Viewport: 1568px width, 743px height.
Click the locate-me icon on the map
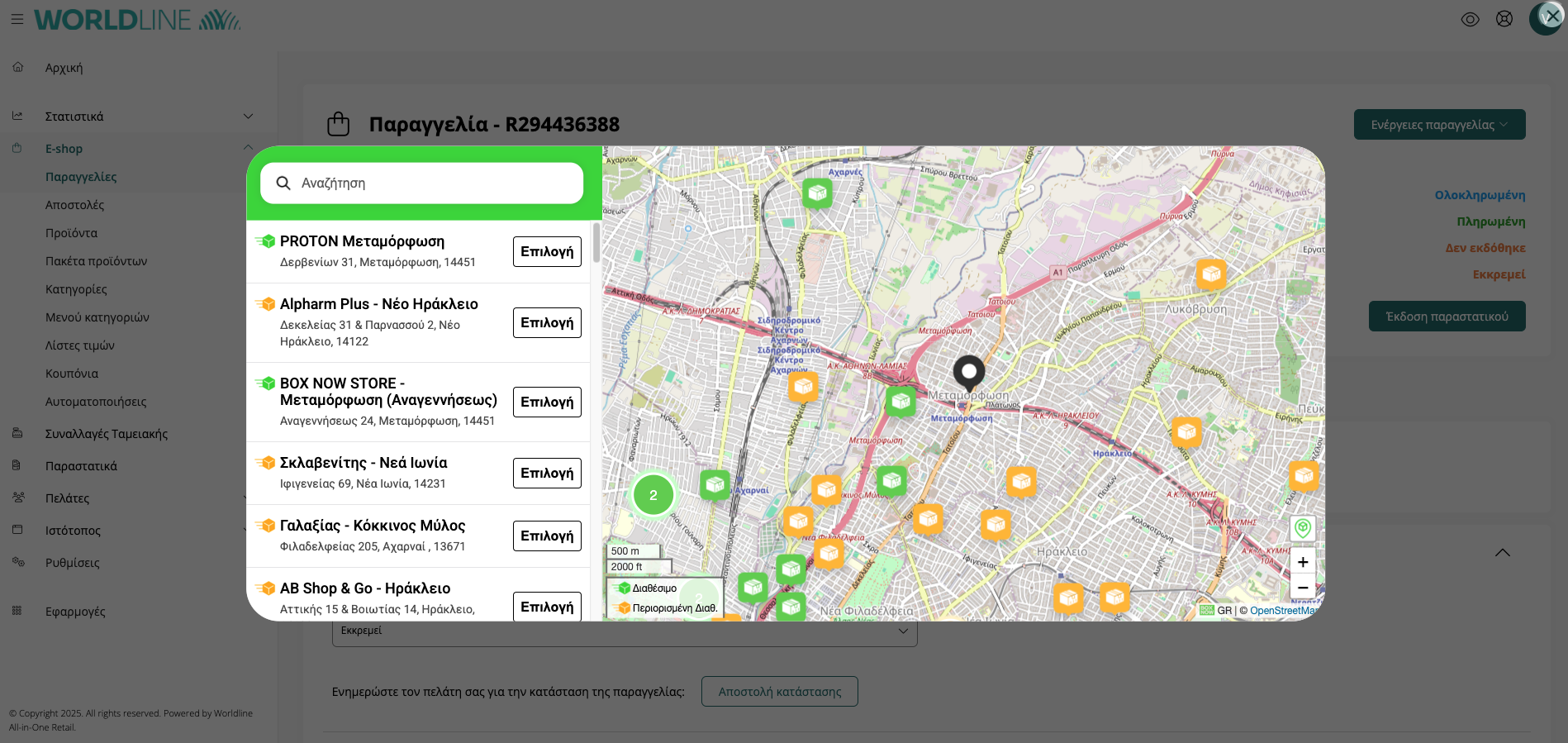tap(1302, 528)
